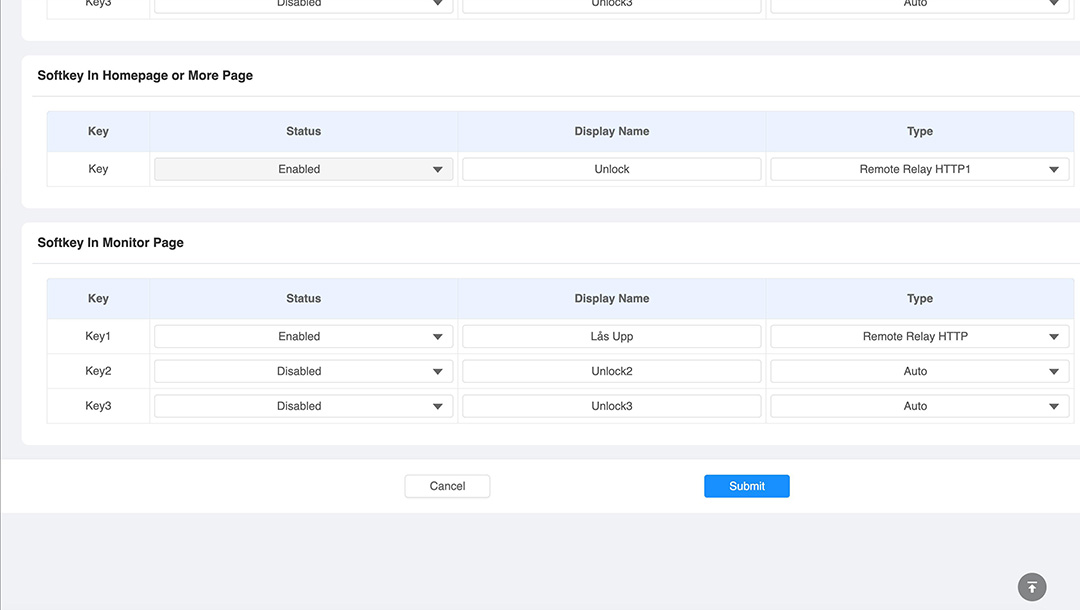1080x610 pixels.
Task: Open Key3 Type dropdown in Monitor Page
Action: pyautogui.click(x=918, y=407)
